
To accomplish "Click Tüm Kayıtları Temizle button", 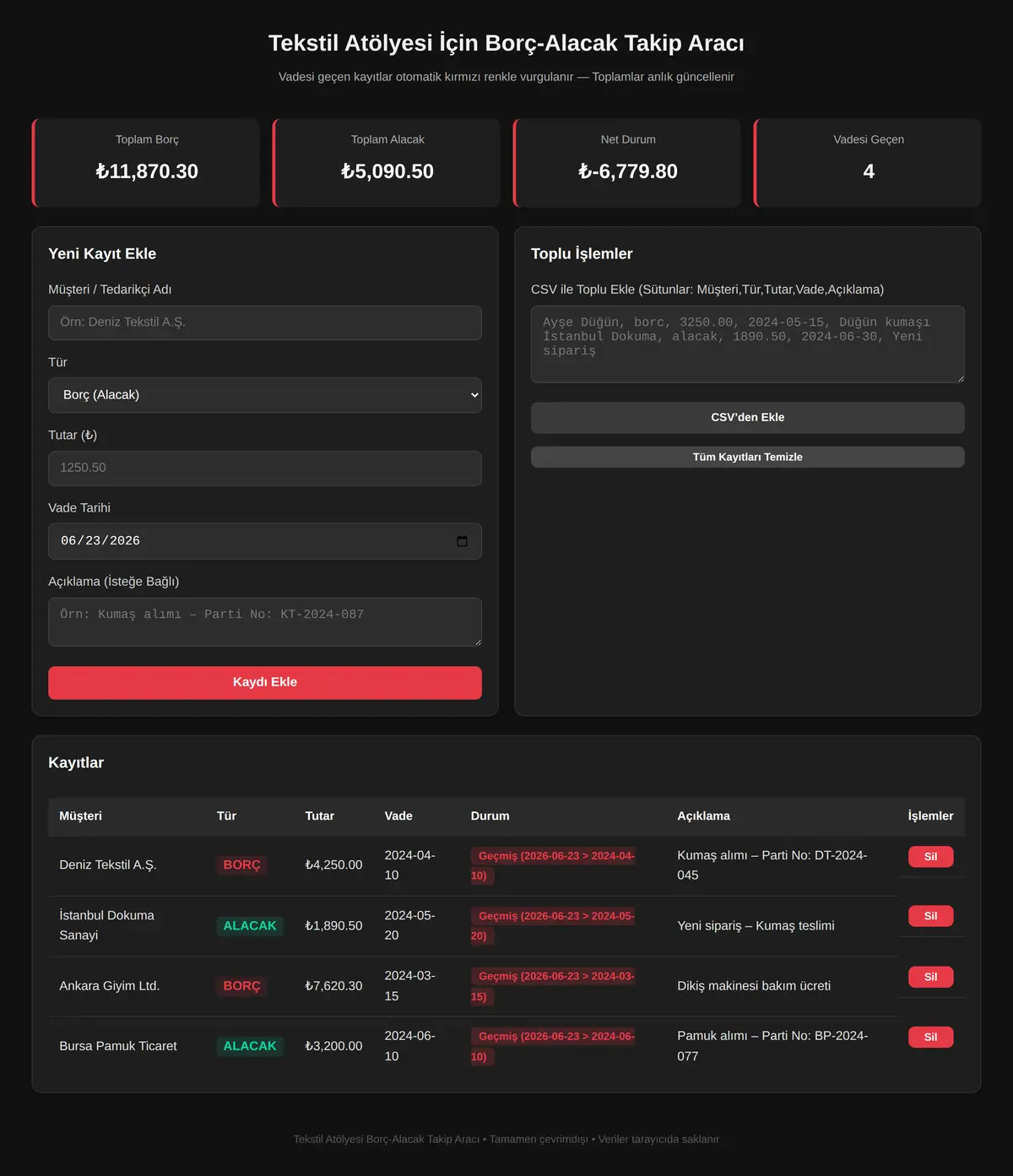I will point(748,457).
